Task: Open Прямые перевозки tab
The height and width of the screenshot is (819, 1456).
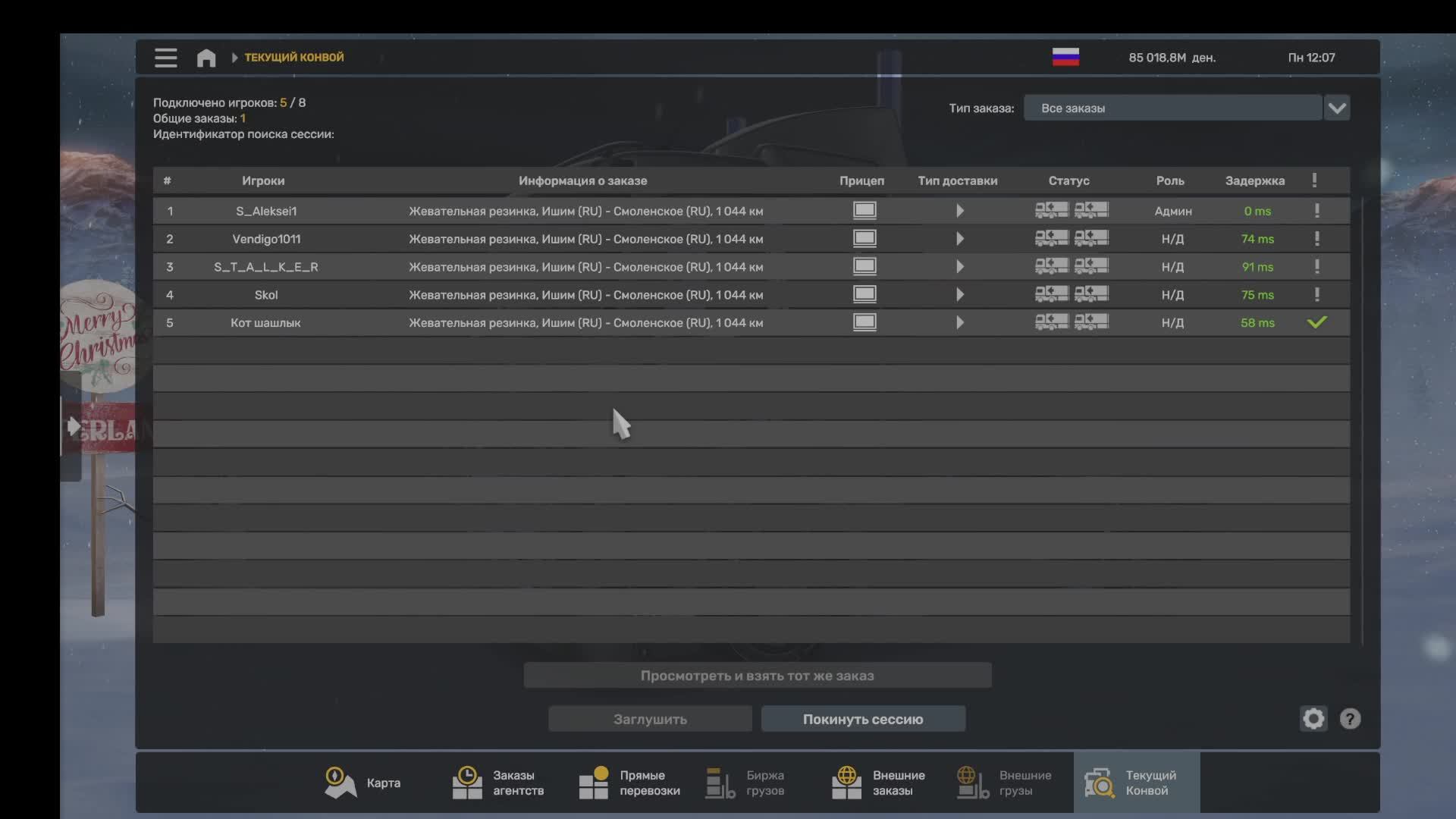Action: (629, 783)
